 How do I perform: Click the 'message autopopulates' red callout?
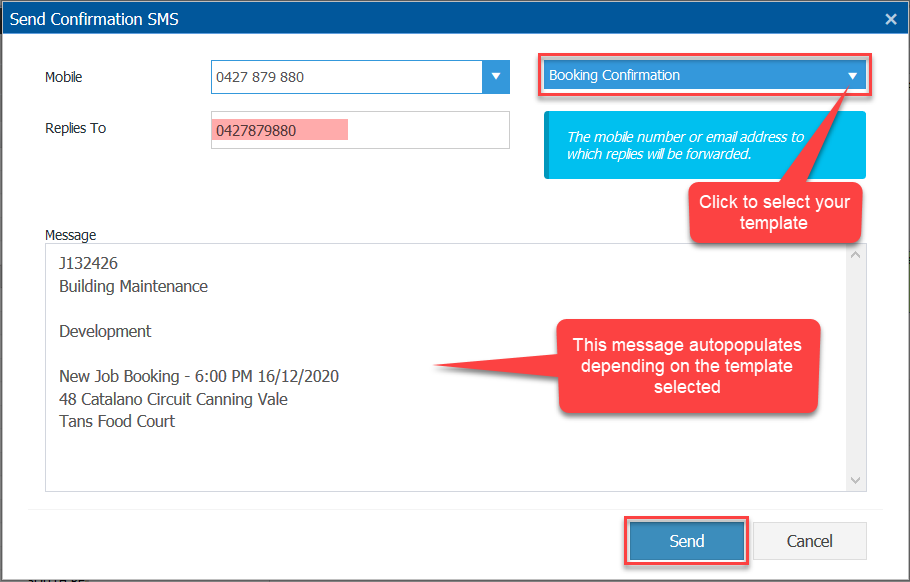(687, 366)
